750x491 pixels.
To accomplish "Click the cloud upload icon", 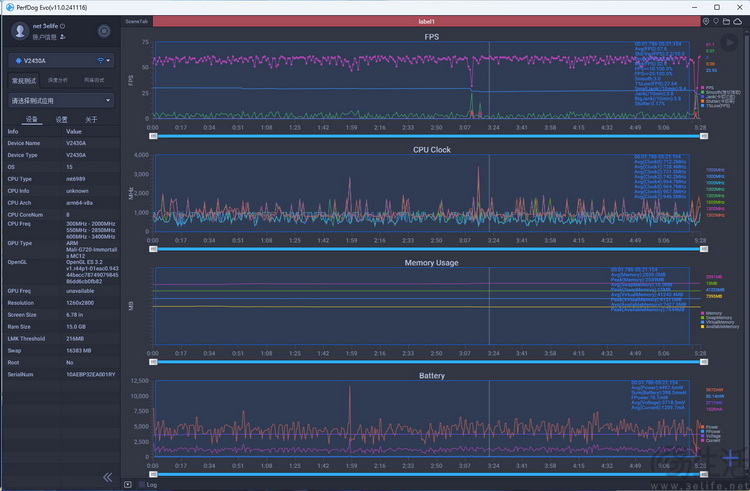I will tap(738, 22).
